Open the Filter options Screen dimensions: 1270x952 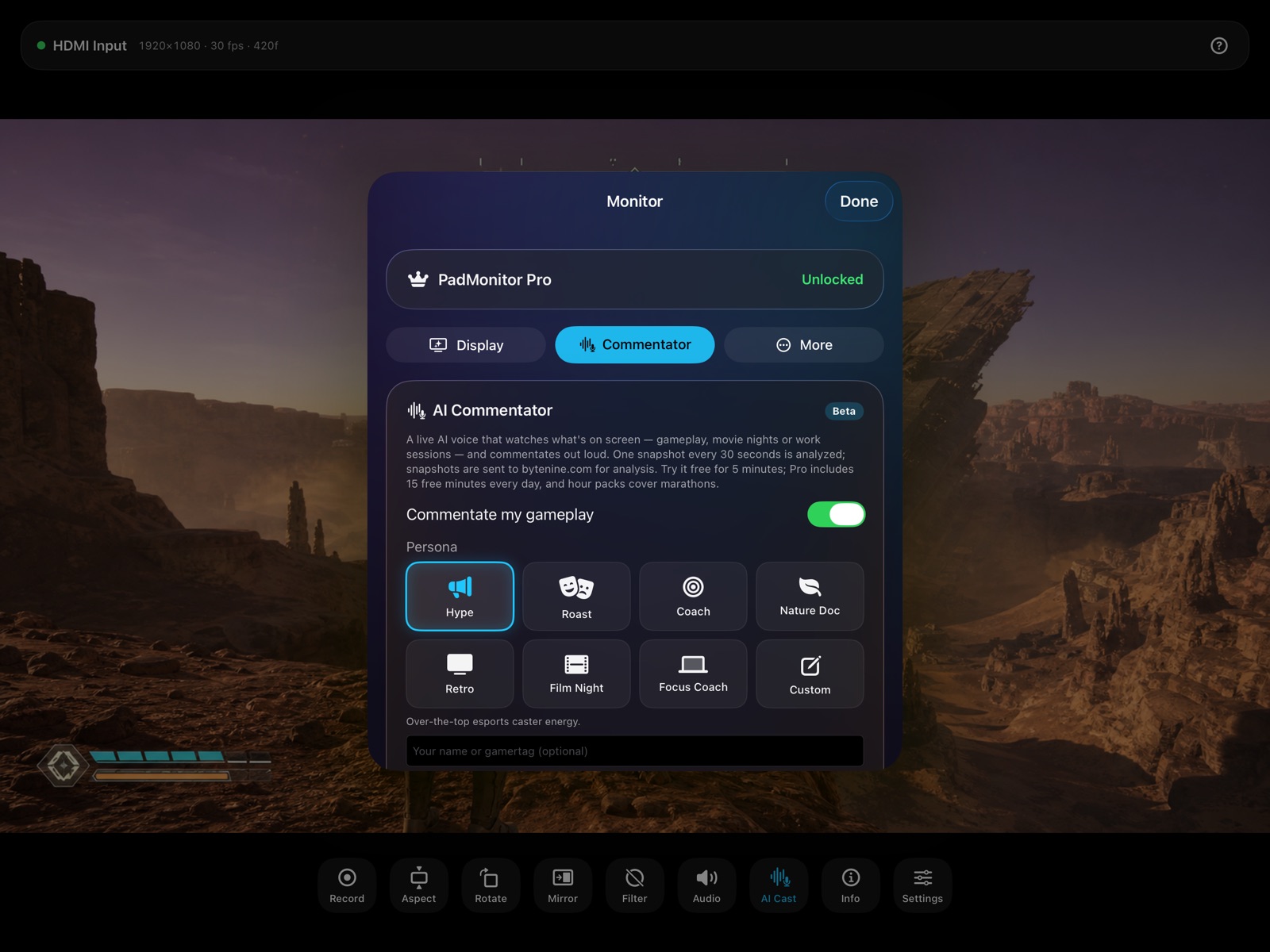634,885
